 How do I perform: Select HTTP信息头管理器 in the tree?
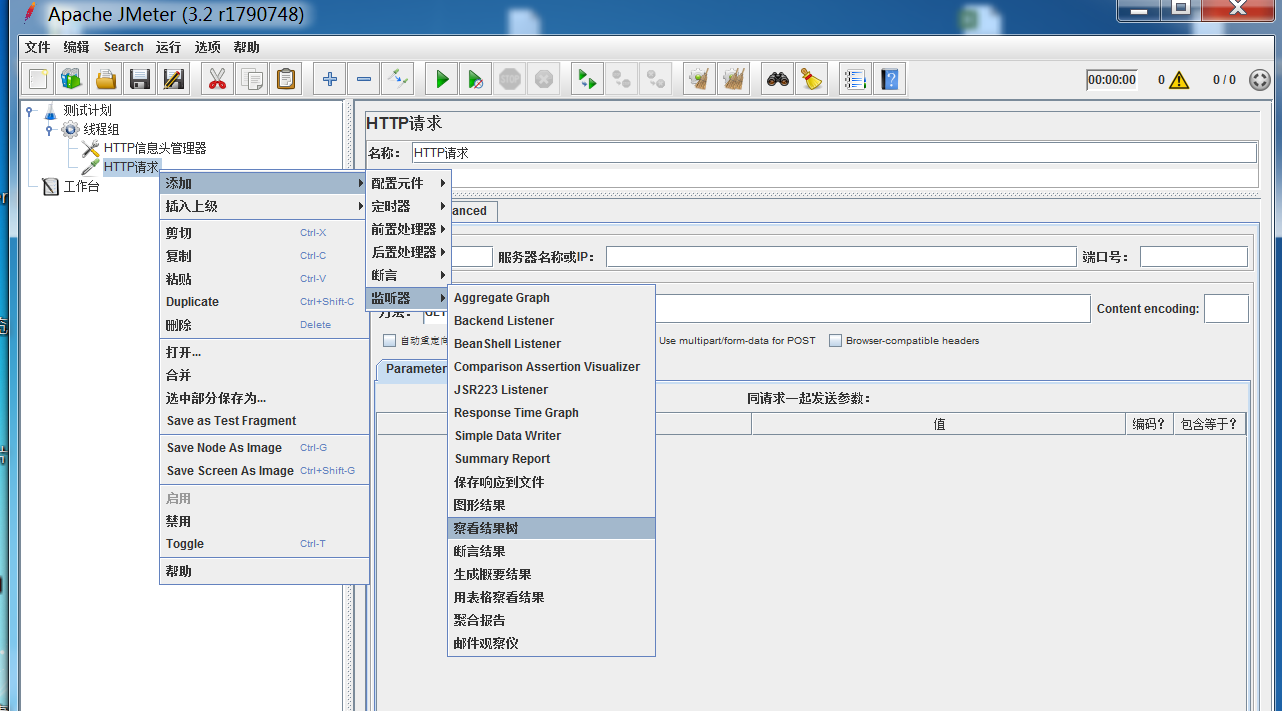155,148
